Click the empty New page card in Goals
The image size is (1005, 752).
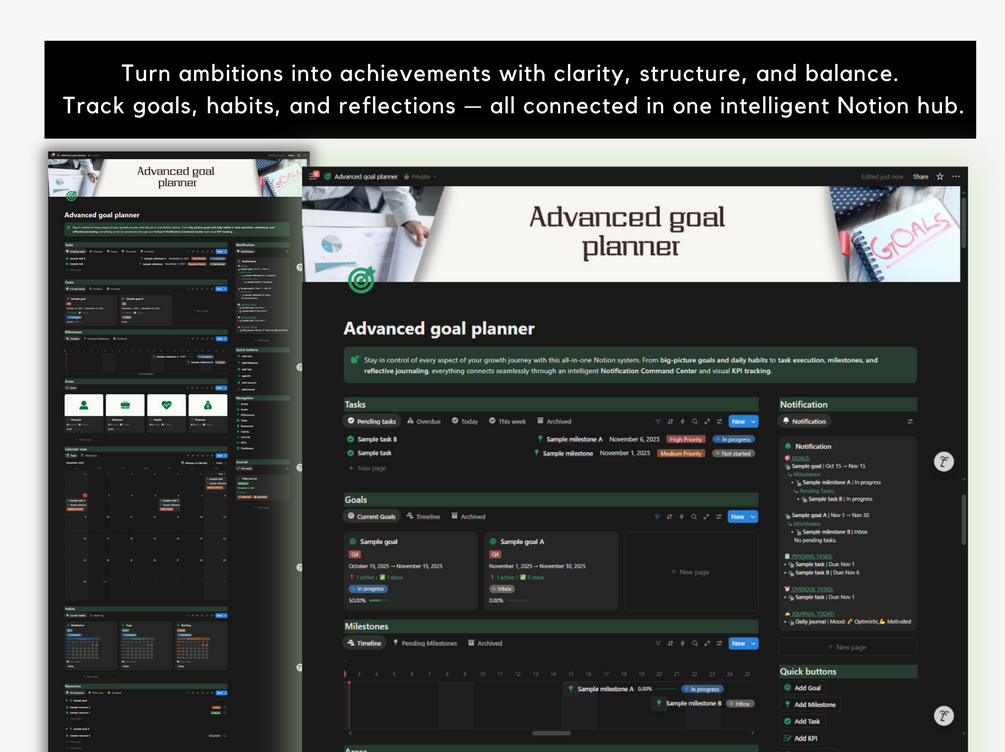(691, 571)
